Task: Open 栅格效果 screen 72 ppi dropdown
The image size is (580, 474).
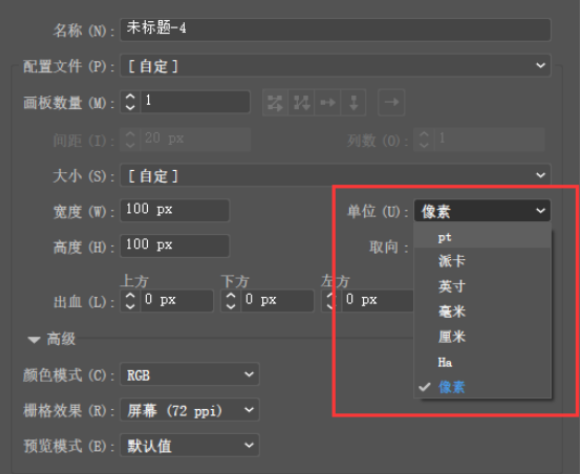Action: click(189, 410)
